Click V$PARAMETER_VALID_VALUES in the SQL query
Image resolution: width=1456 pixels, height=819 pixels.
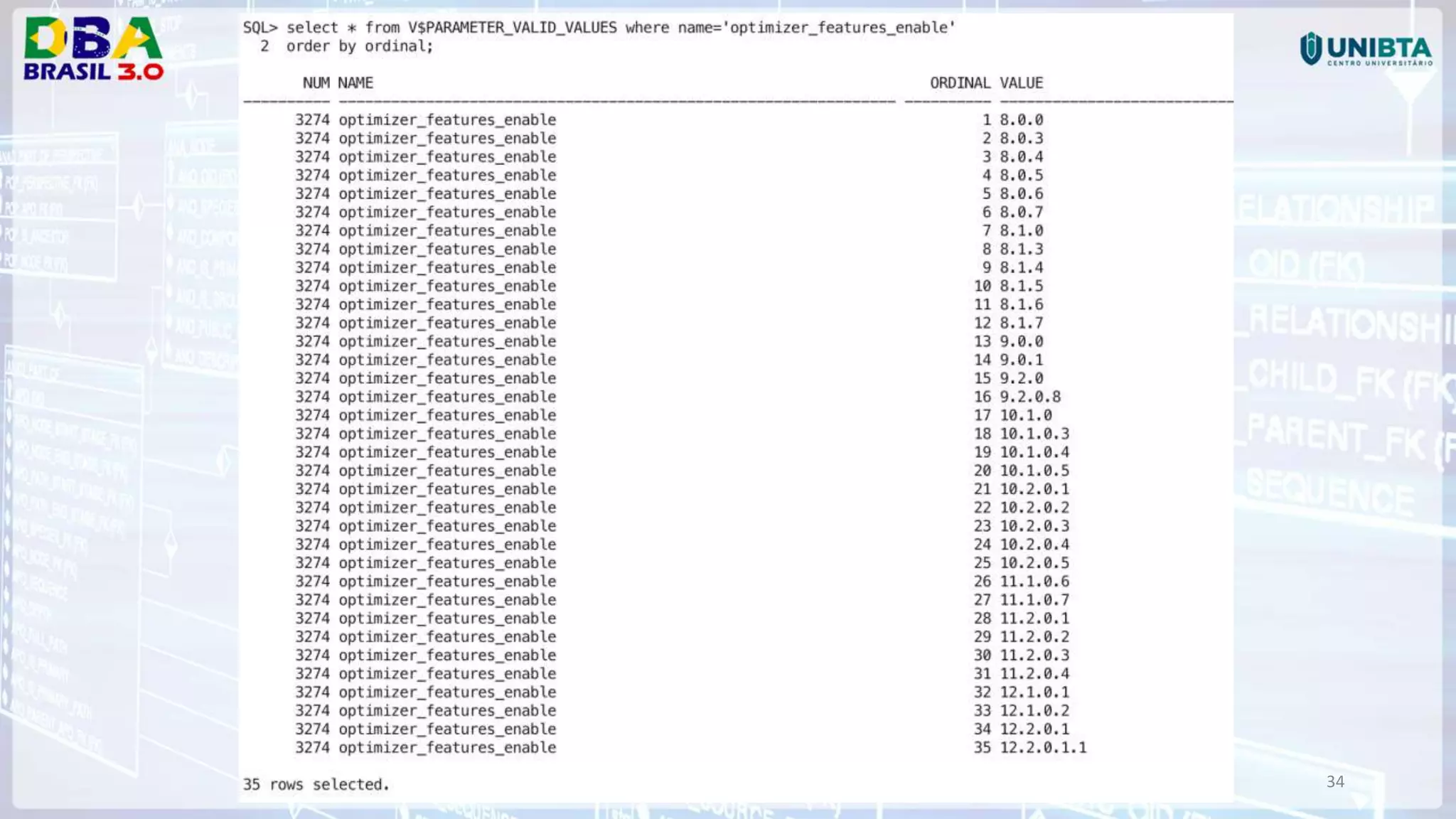tap(512, 28)
